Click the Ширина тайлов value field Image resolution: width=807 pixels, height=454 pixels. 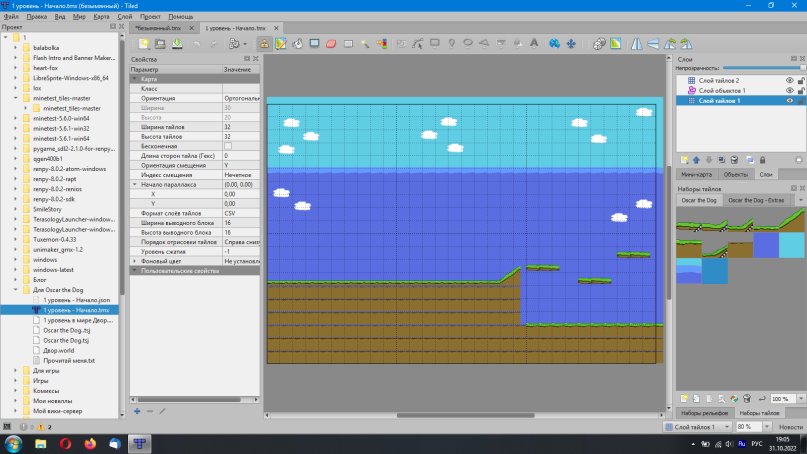click(x=241, y=127)
